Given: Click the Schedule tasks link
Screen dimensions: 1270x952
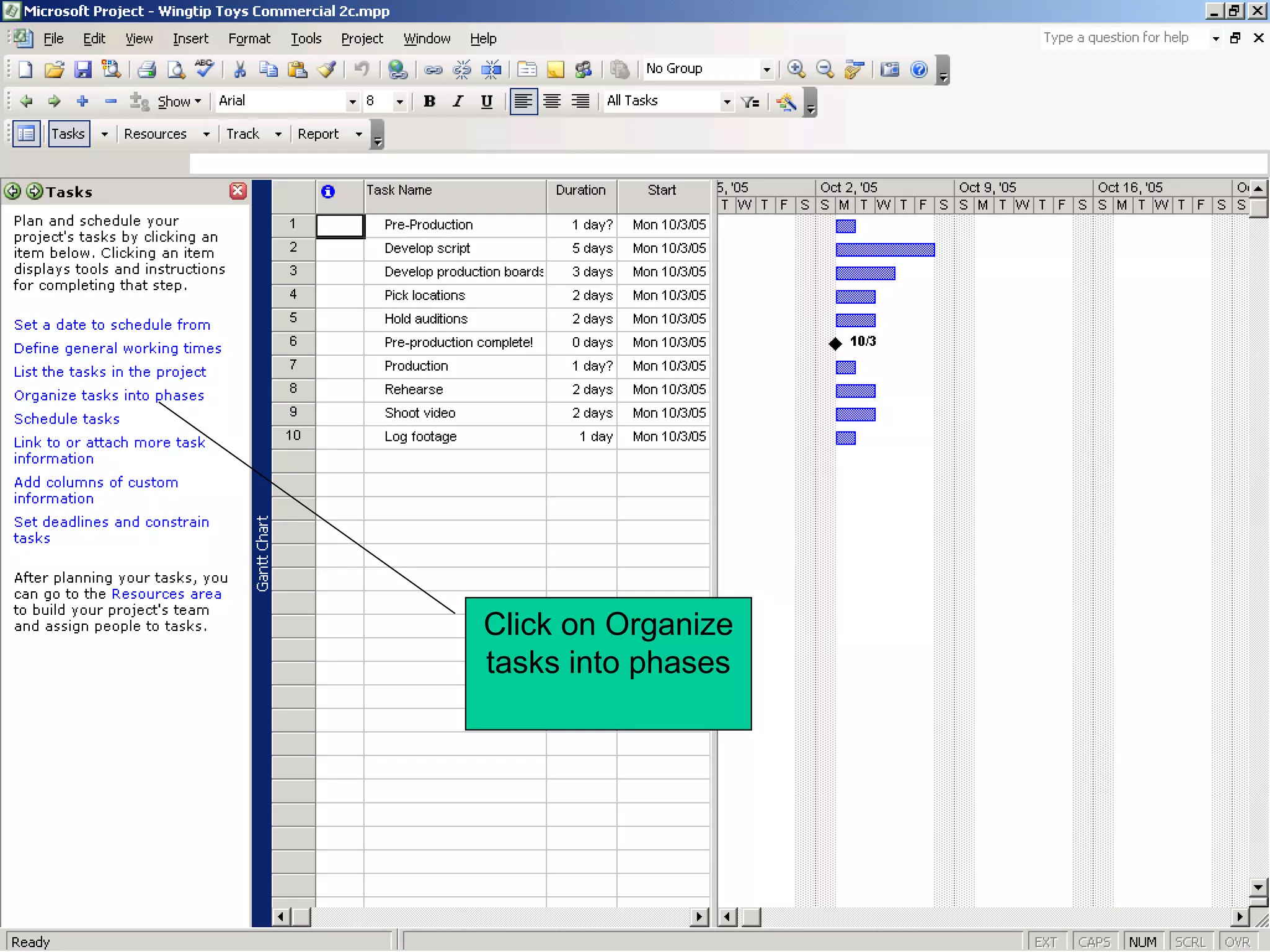Looking at the screenshot, I should (67, 419).
